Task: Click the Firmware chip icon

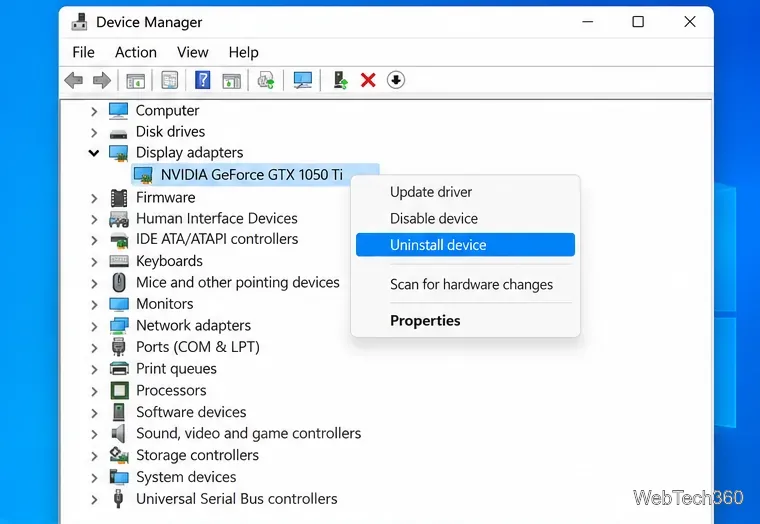Action: click(x=119, y=198)
